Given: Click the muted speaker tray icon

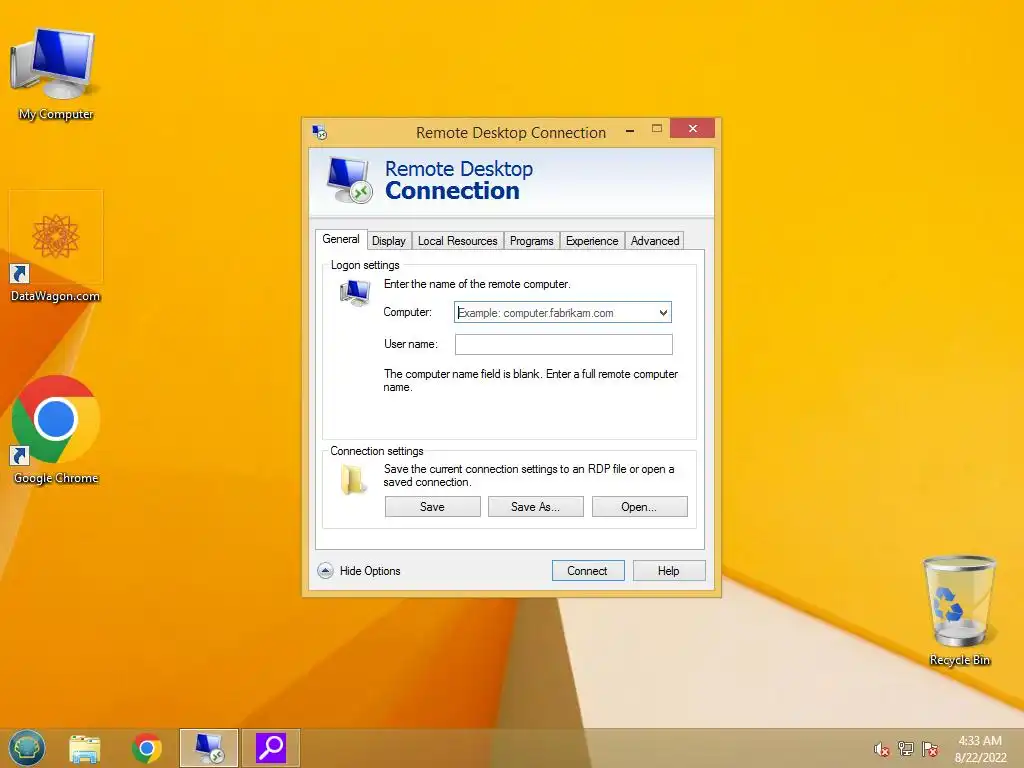Looking at the screenshot, I should click(x=882, y=749).
